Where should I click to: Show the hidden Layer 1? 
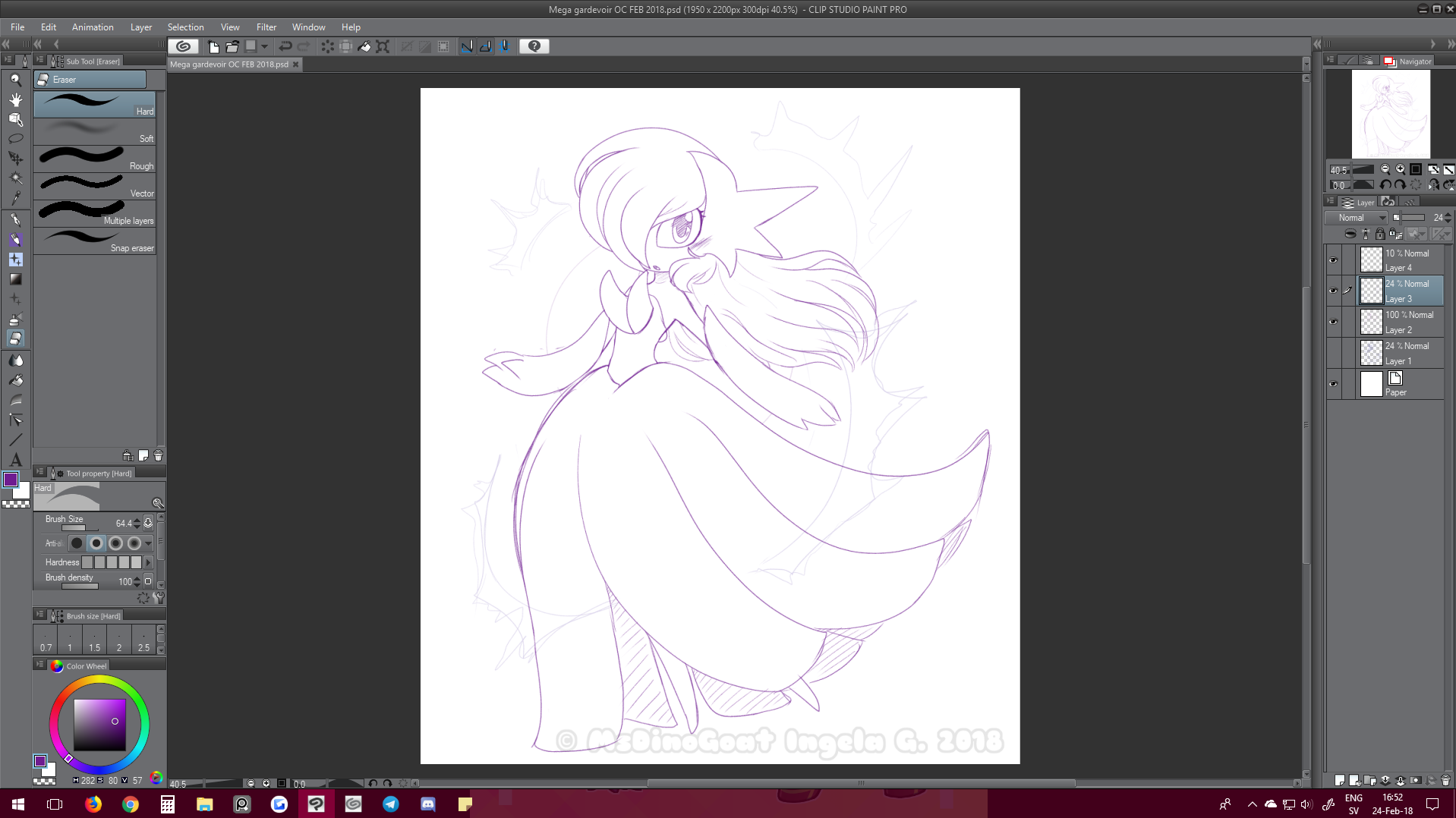[1333, 353]
